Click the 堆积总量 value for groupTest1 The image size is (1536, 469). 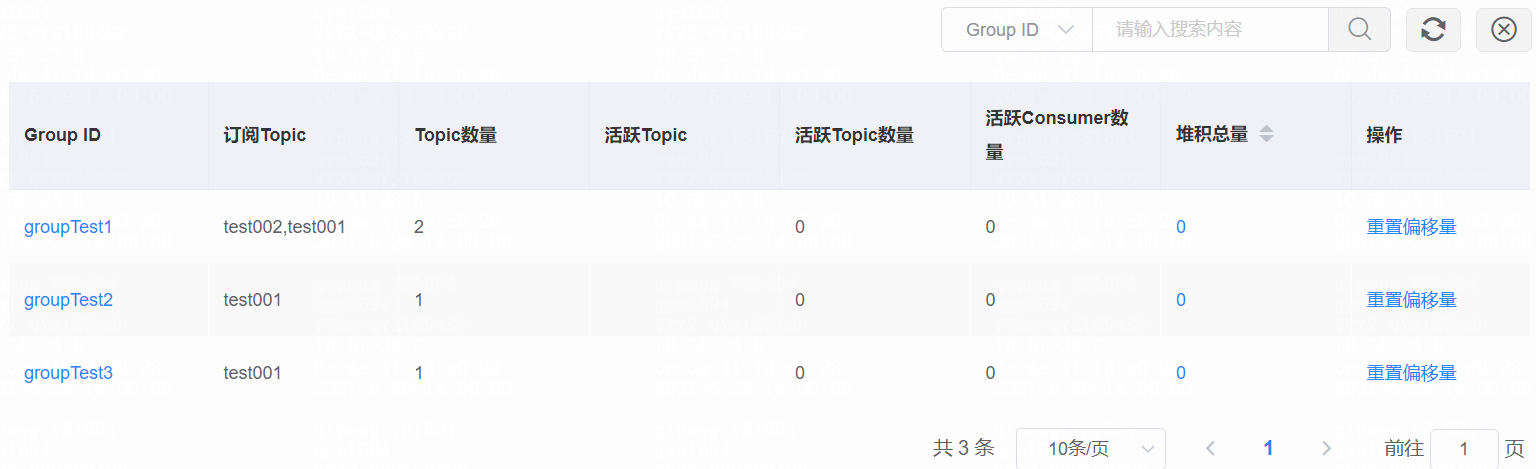[x=1181, y=227]
